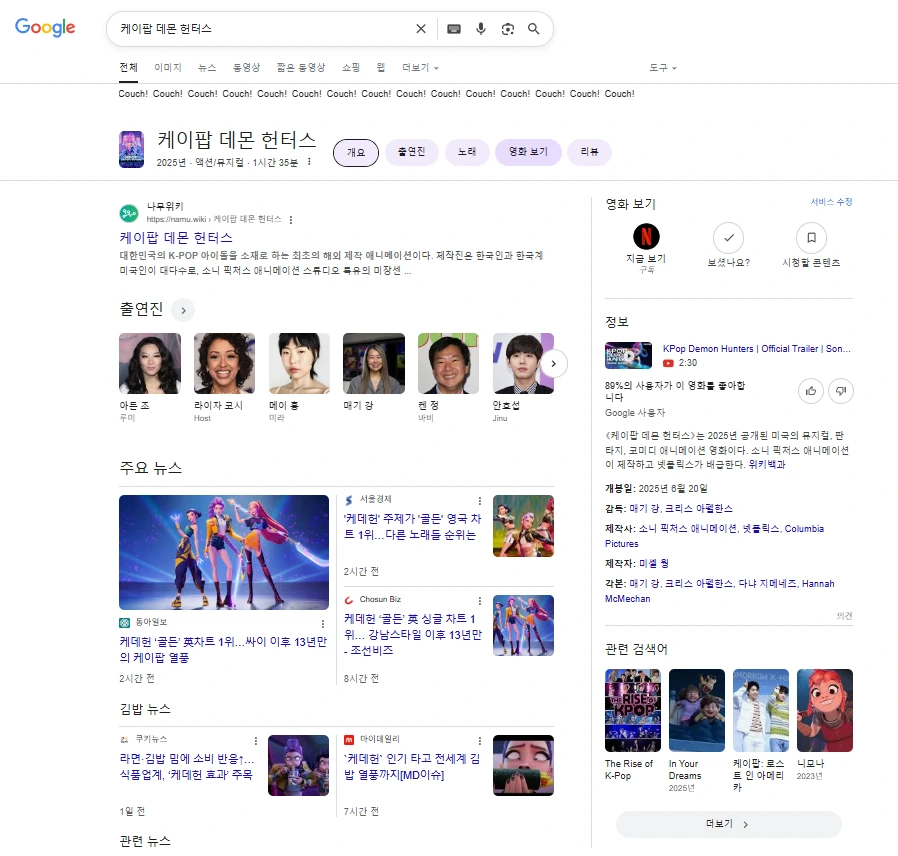Open The Rise of K-Pop related thumbnail

[633, 711]
